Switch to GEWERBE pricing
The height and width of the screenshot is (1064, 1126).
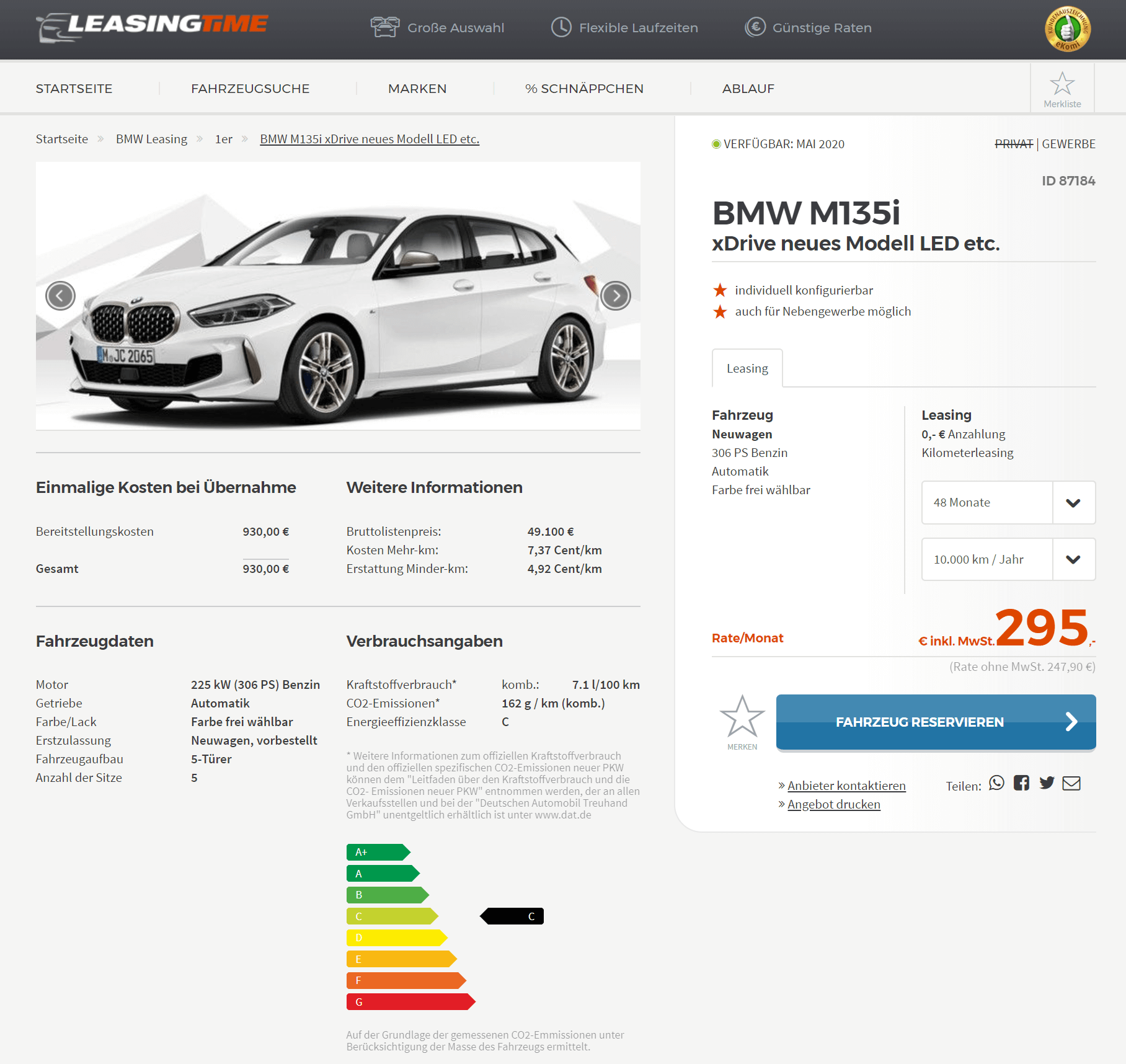1068,144
